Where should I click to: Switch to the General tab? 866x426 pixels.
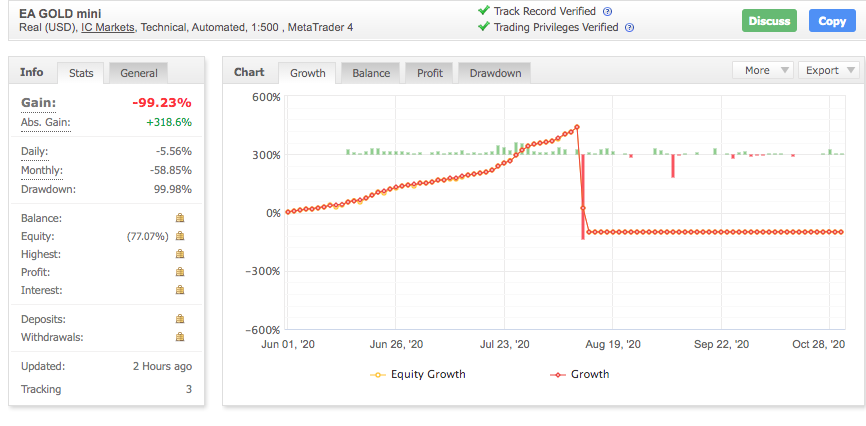[139, 72]
